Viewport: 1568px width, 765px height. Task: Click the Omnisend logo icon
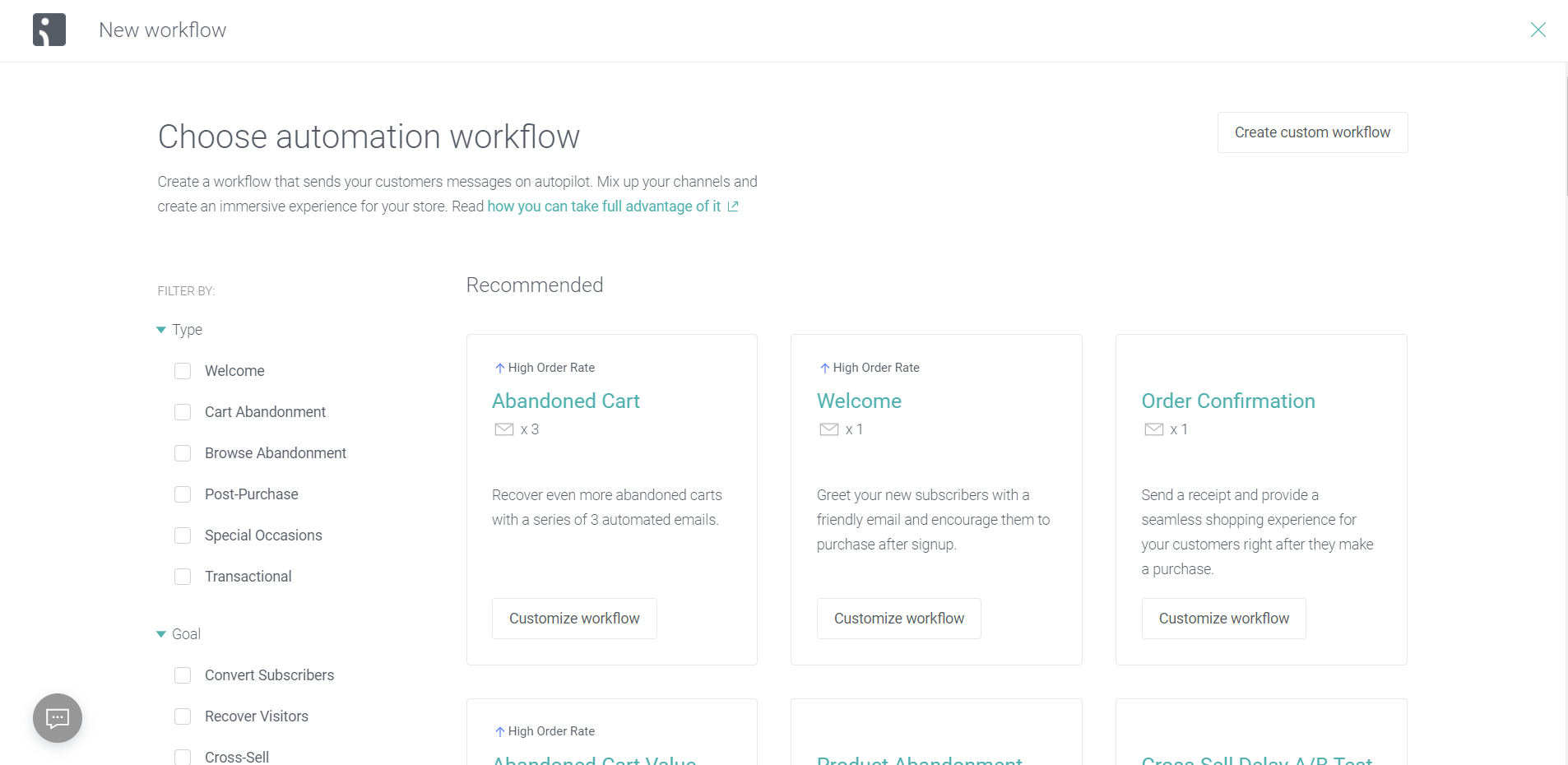(x=49, y=30)
